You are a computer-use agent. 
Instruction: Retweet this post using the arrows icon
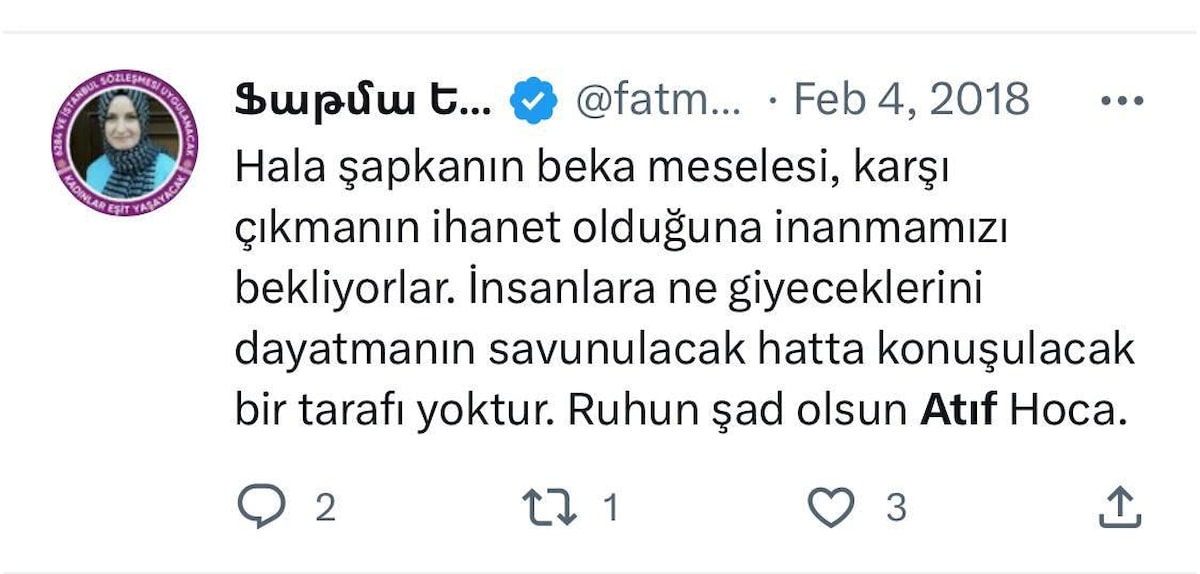click(x=549, y=507)
